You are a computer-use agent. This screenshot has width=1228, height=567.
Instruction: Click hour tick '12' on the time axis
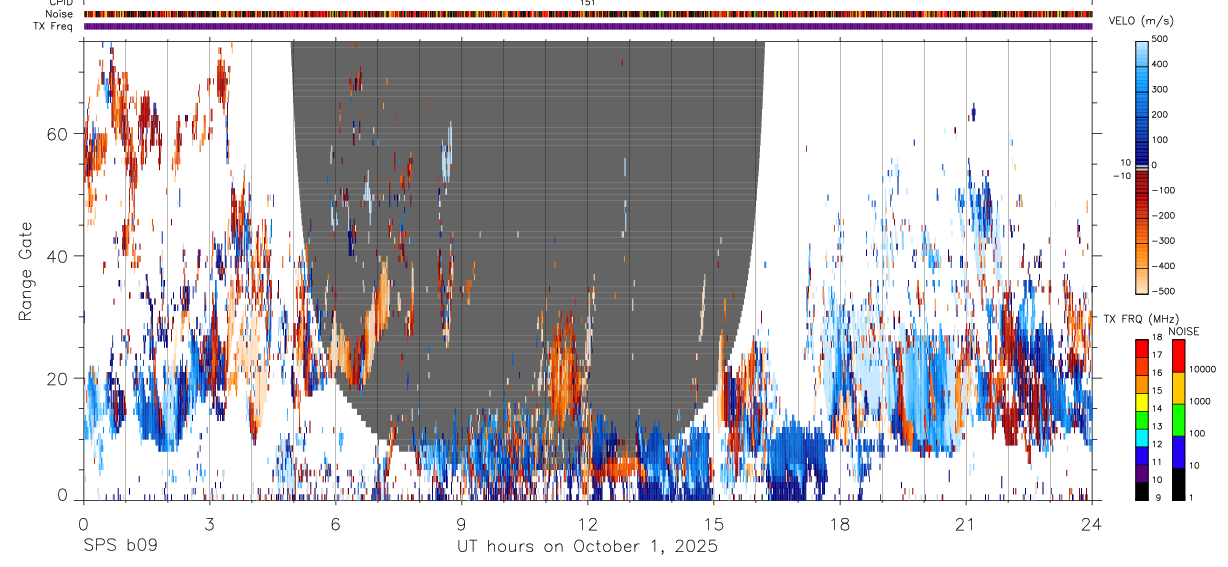pos(588,523)
